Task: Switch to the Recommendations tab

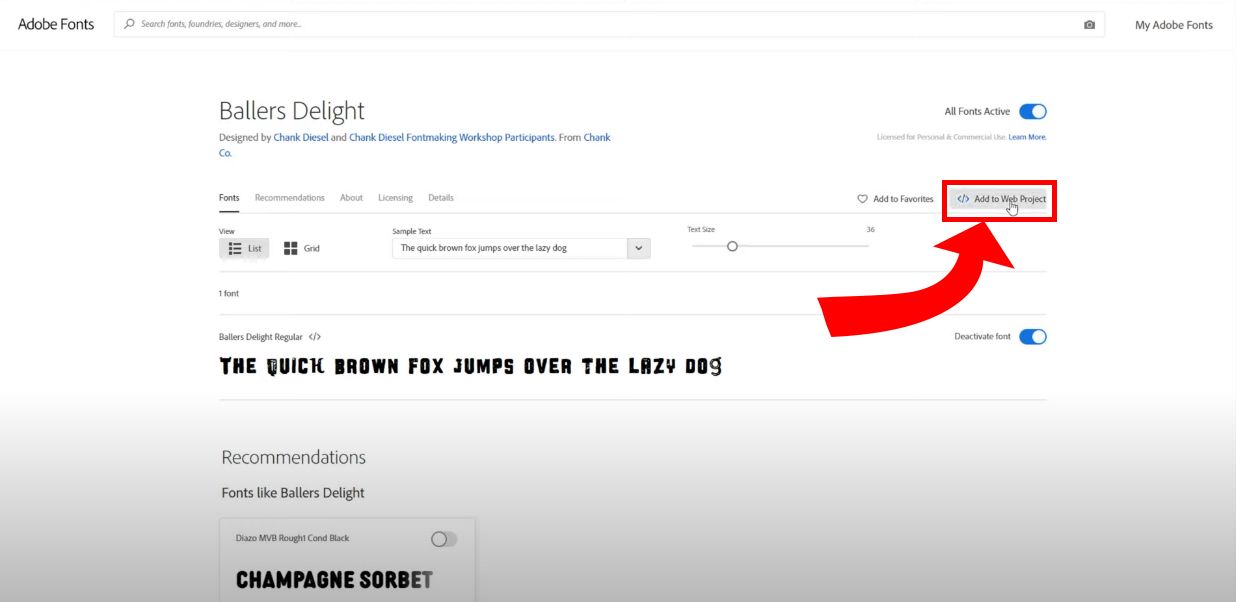Action: tap(290, 198)
